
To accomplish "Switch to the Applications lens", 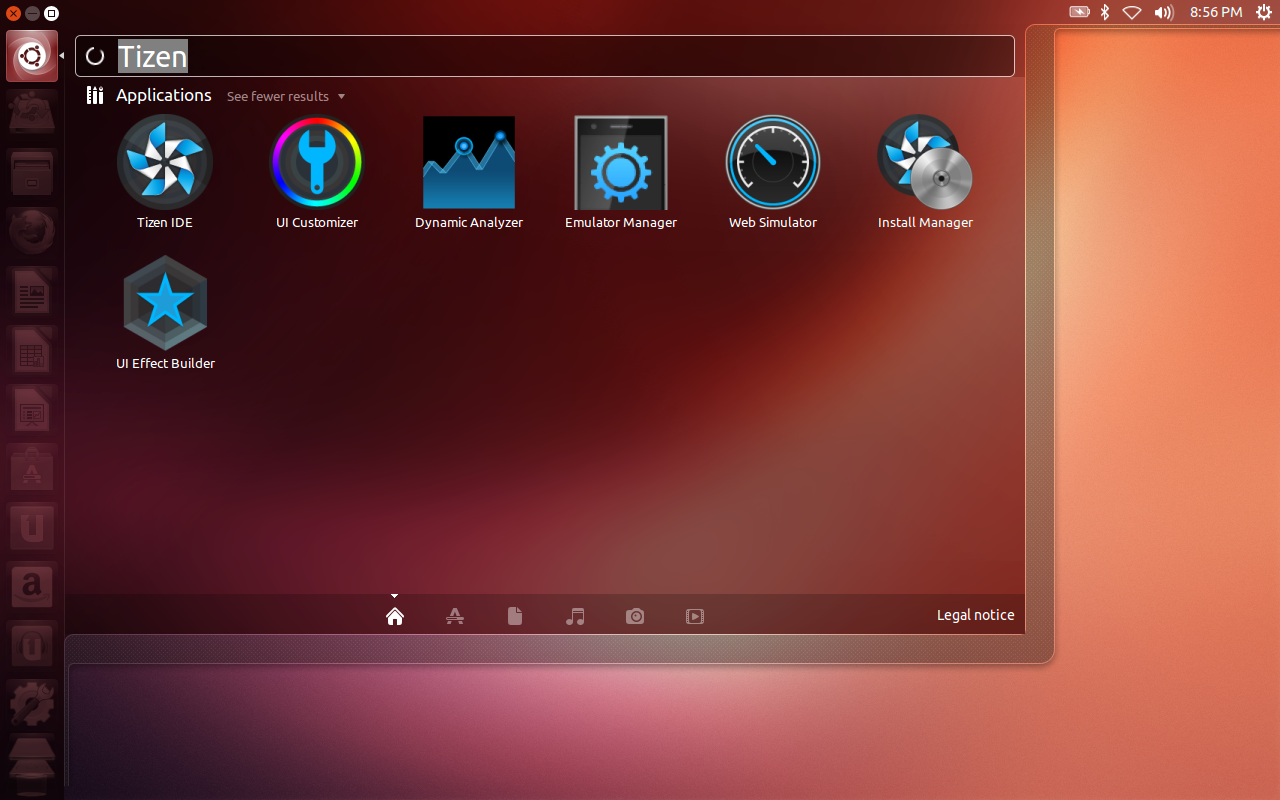I will coord(455,616).
